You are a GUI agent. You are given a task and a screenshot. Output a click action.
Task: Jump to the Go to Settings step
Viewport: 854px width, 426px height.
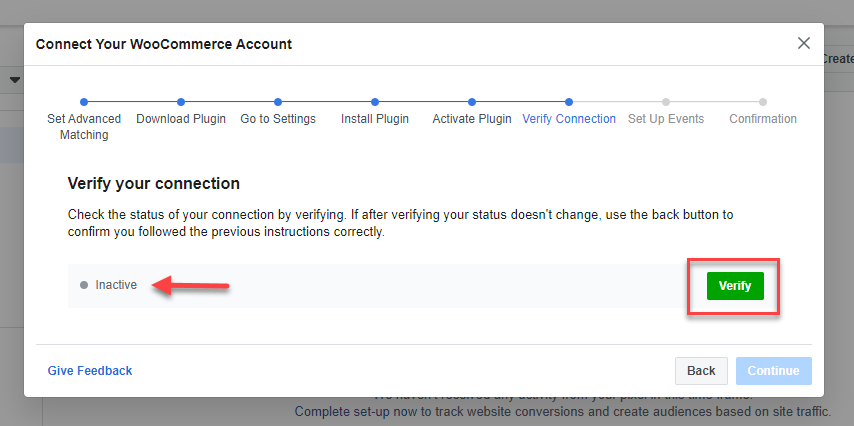point(278,119)
